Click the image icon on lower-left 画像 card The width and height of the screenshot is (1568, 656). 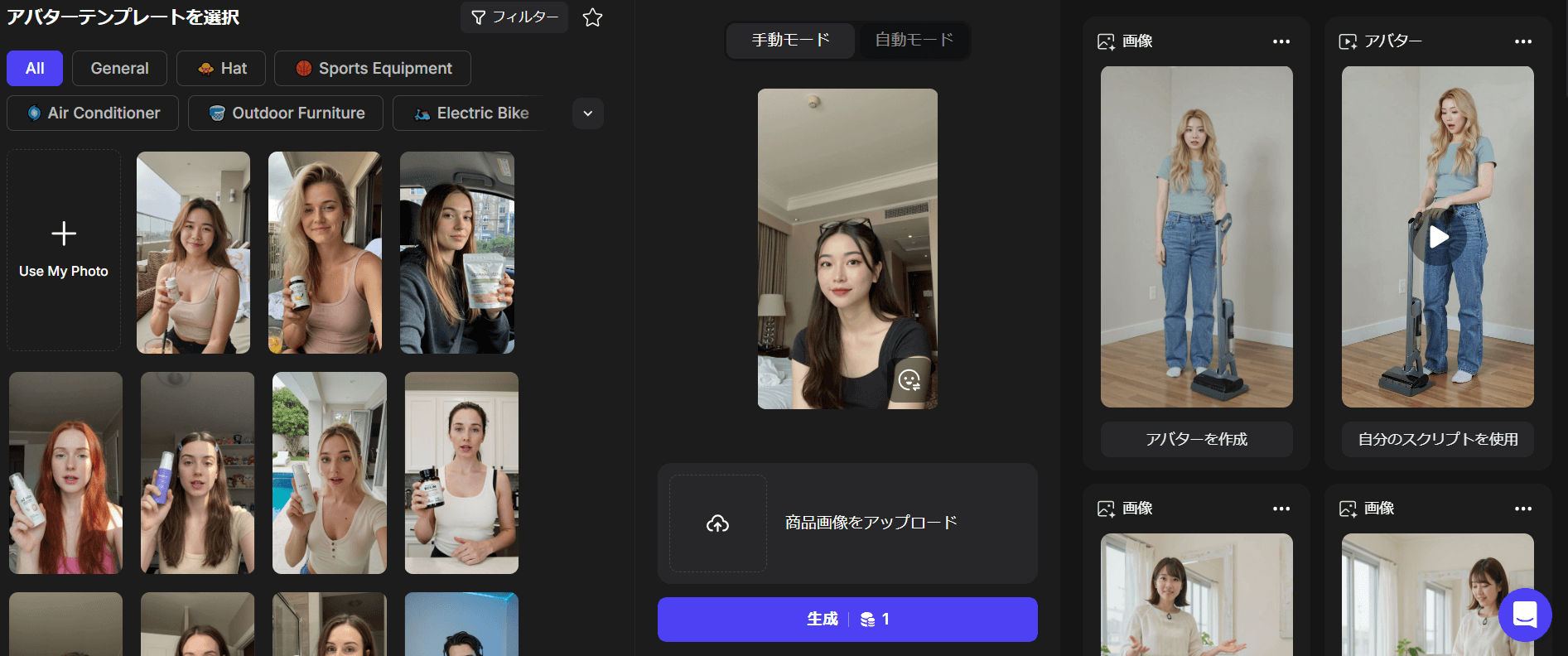pyautogui.click(x=1106, y=509)
